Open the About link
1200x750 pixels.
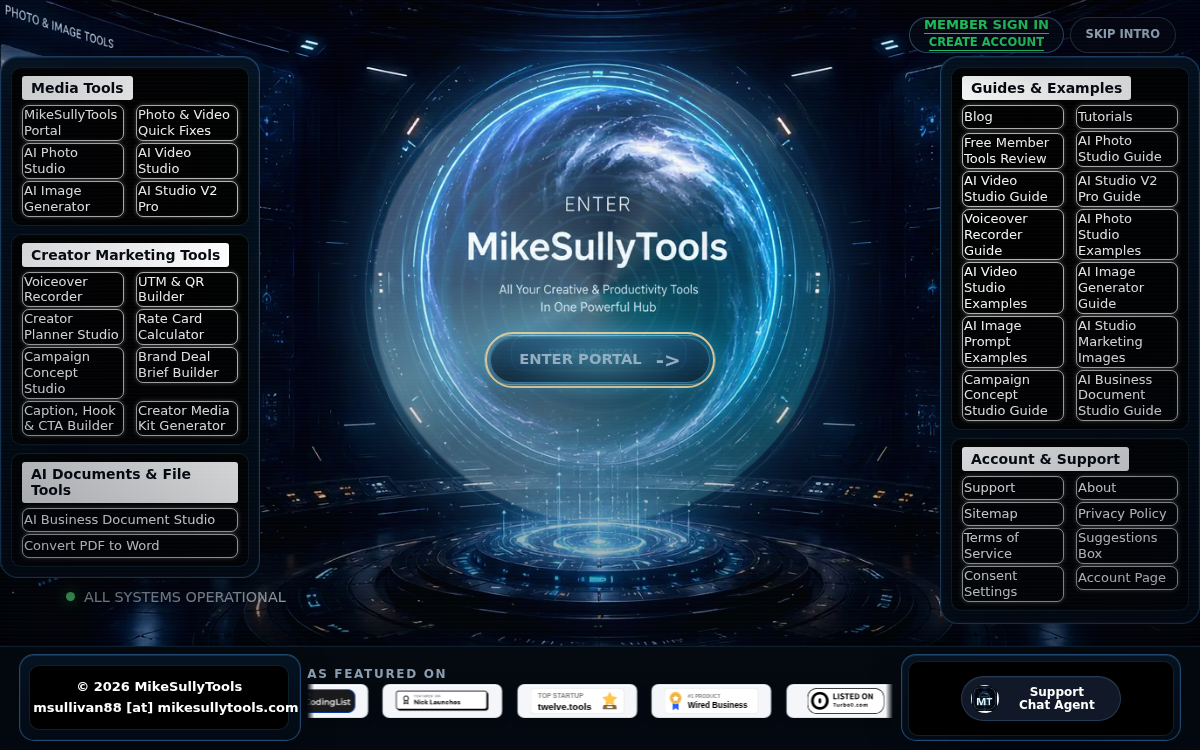(x=1127, y=488)
